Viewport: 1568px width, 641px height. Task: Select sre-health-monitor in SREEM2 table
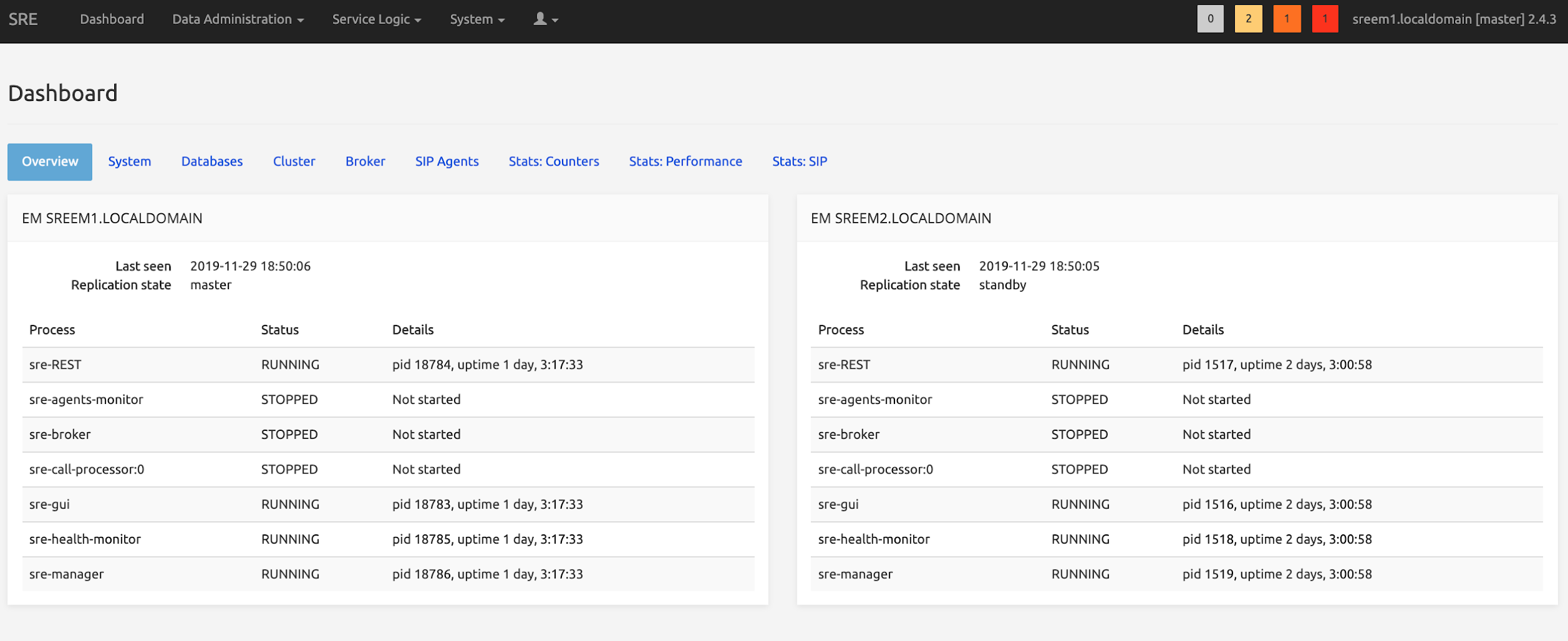874,539
